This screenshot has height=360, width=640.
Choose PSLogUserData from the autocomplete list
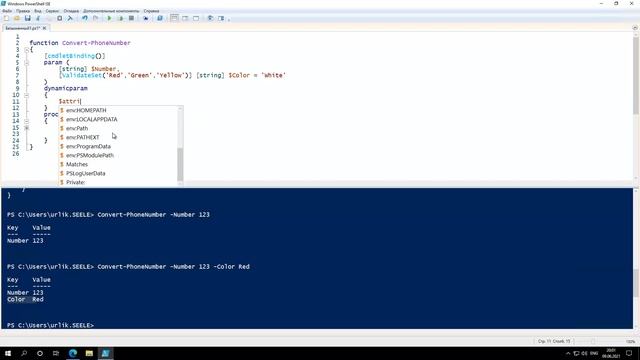point(118,173)
